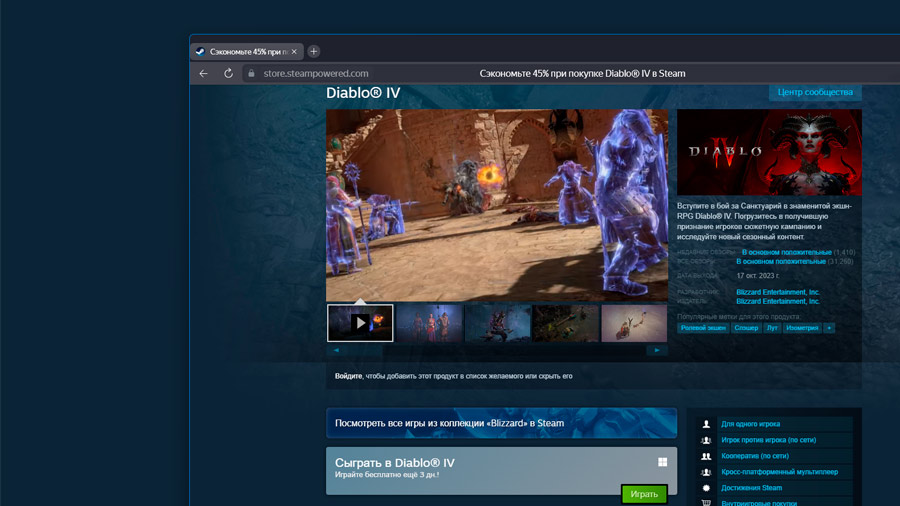This screenshot has width=900, height=506.
Task: Open the second screenshot thumbnail
Action: (429, 323)
